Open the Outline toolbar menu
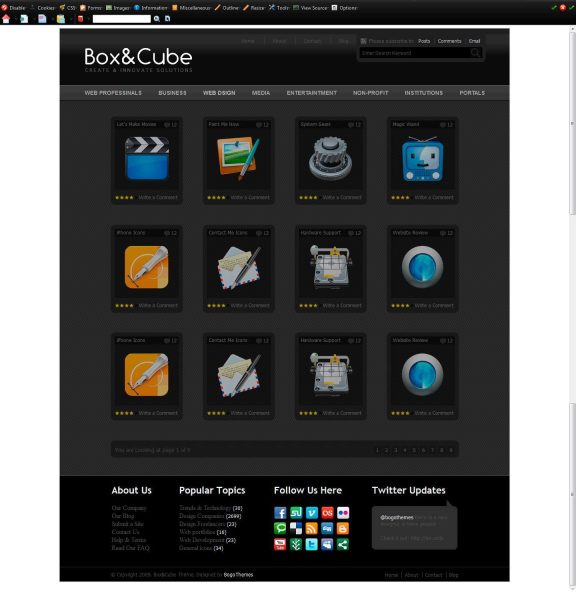This screenshot has width=576, height=600. point(227,8)
